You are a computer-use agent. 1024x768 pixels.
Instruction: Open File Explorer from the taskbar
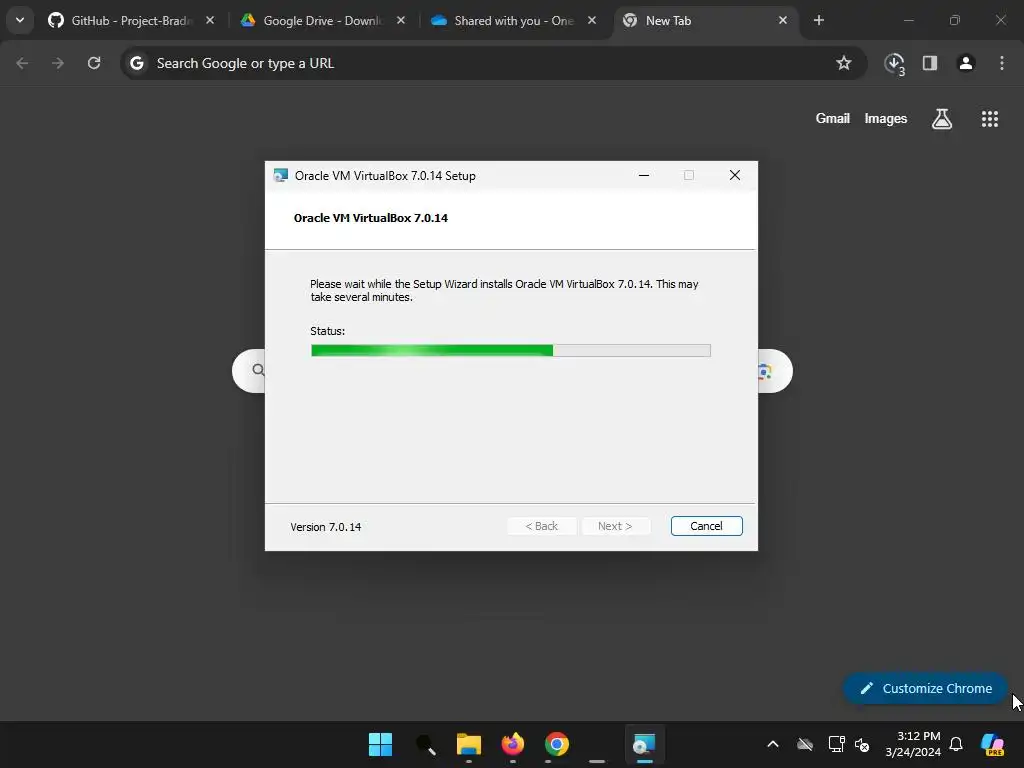(x=469, y=744)
